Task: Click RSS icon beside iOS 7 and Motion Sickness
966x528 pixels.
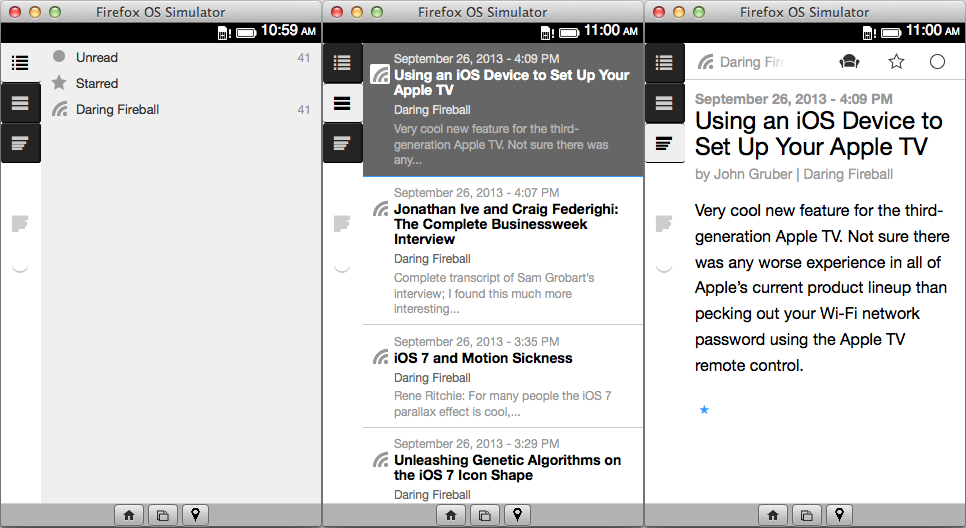Action: click(381, 357)
